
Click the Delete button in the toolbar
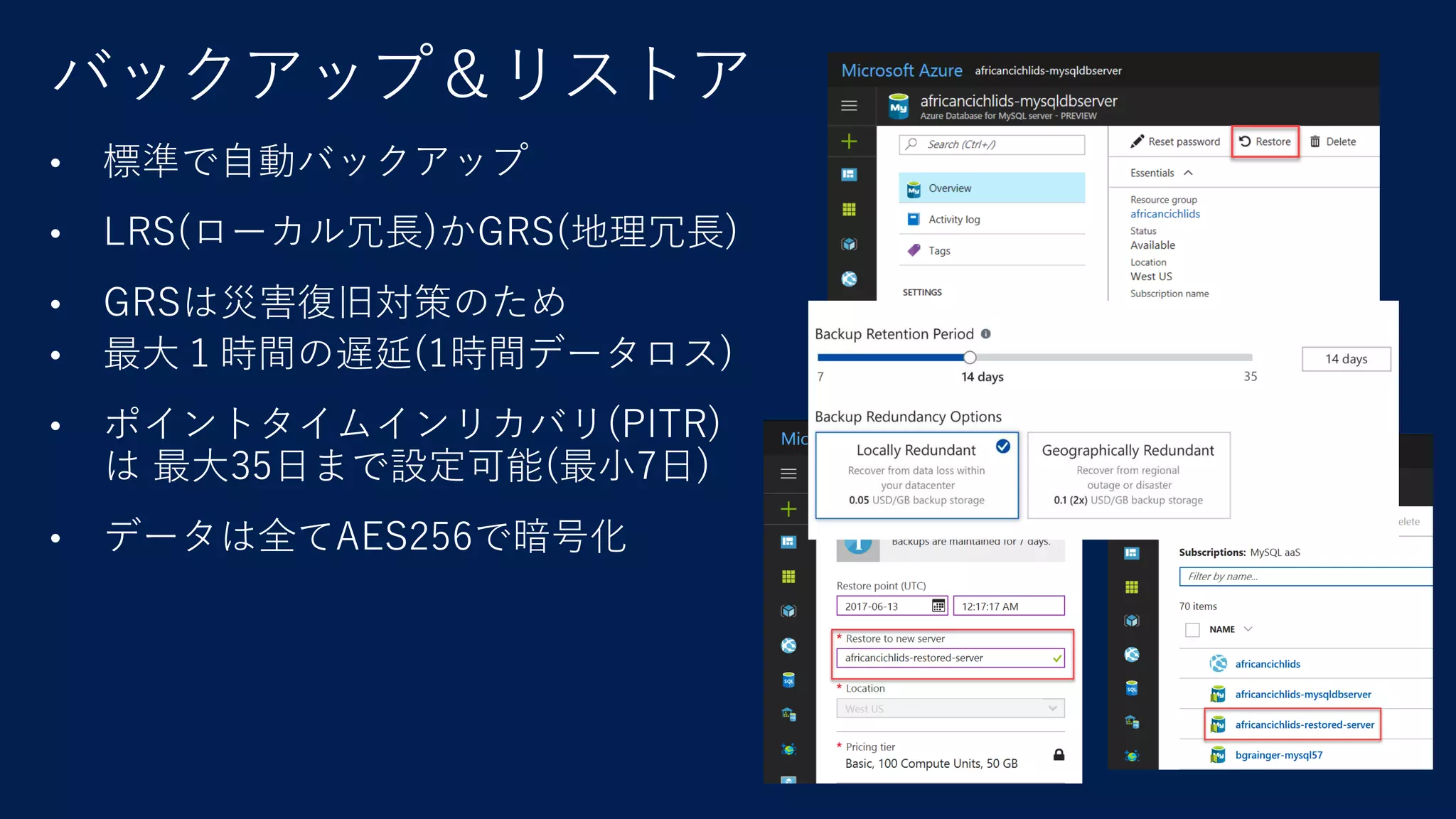pos(1333,141)
